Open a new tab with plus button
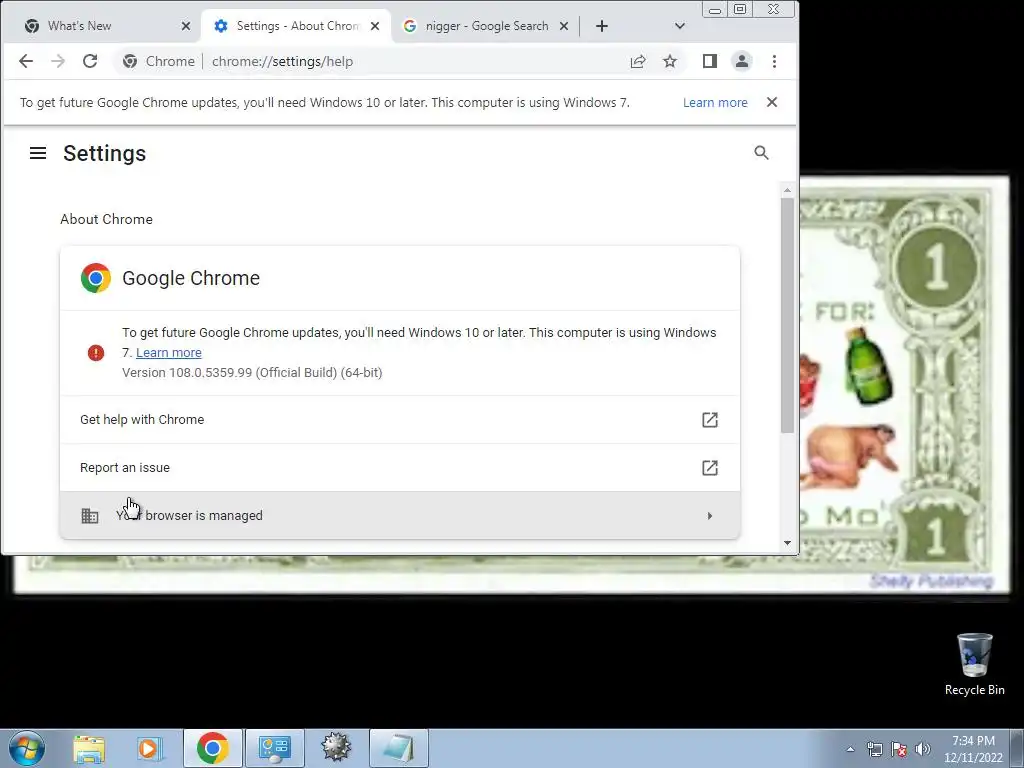 click(602, 26)
